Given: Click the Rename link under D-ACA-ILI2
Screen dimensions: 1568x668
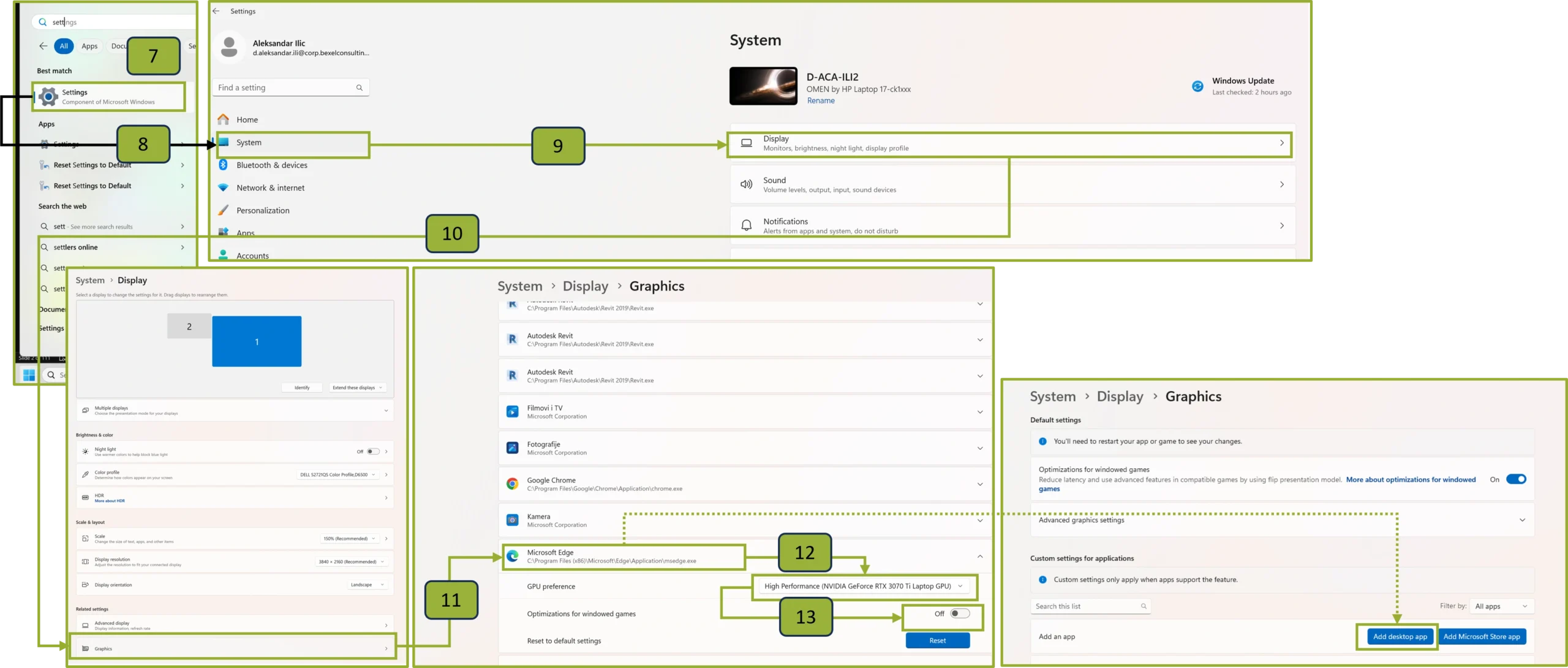Looking at the screenshot, I should tap(821, 101).
